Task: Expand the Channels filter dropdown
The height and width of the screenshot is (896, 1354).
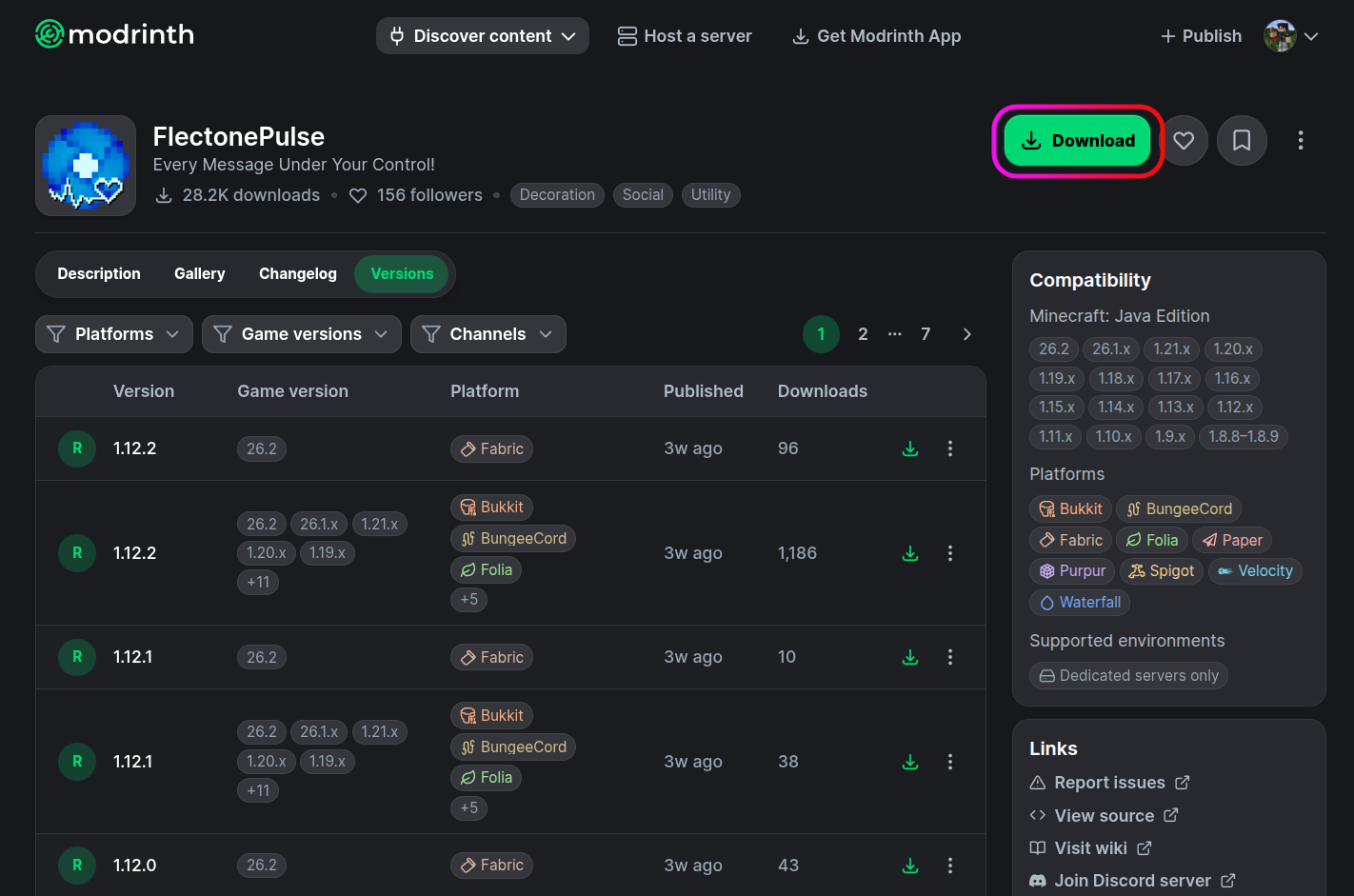Action: tap(488, 334)
